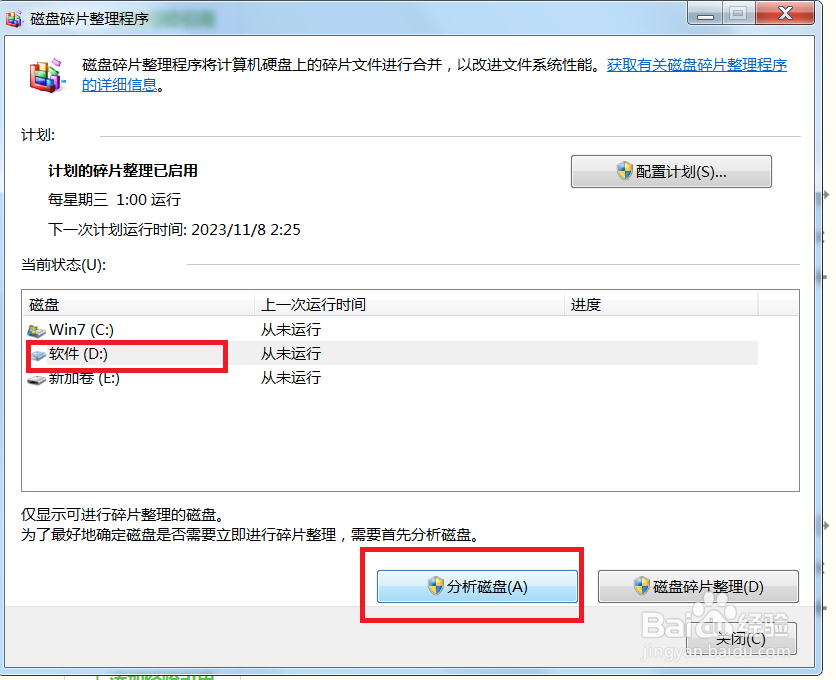
Task: Click the 关闭(C) button
Action: point(741,638)
